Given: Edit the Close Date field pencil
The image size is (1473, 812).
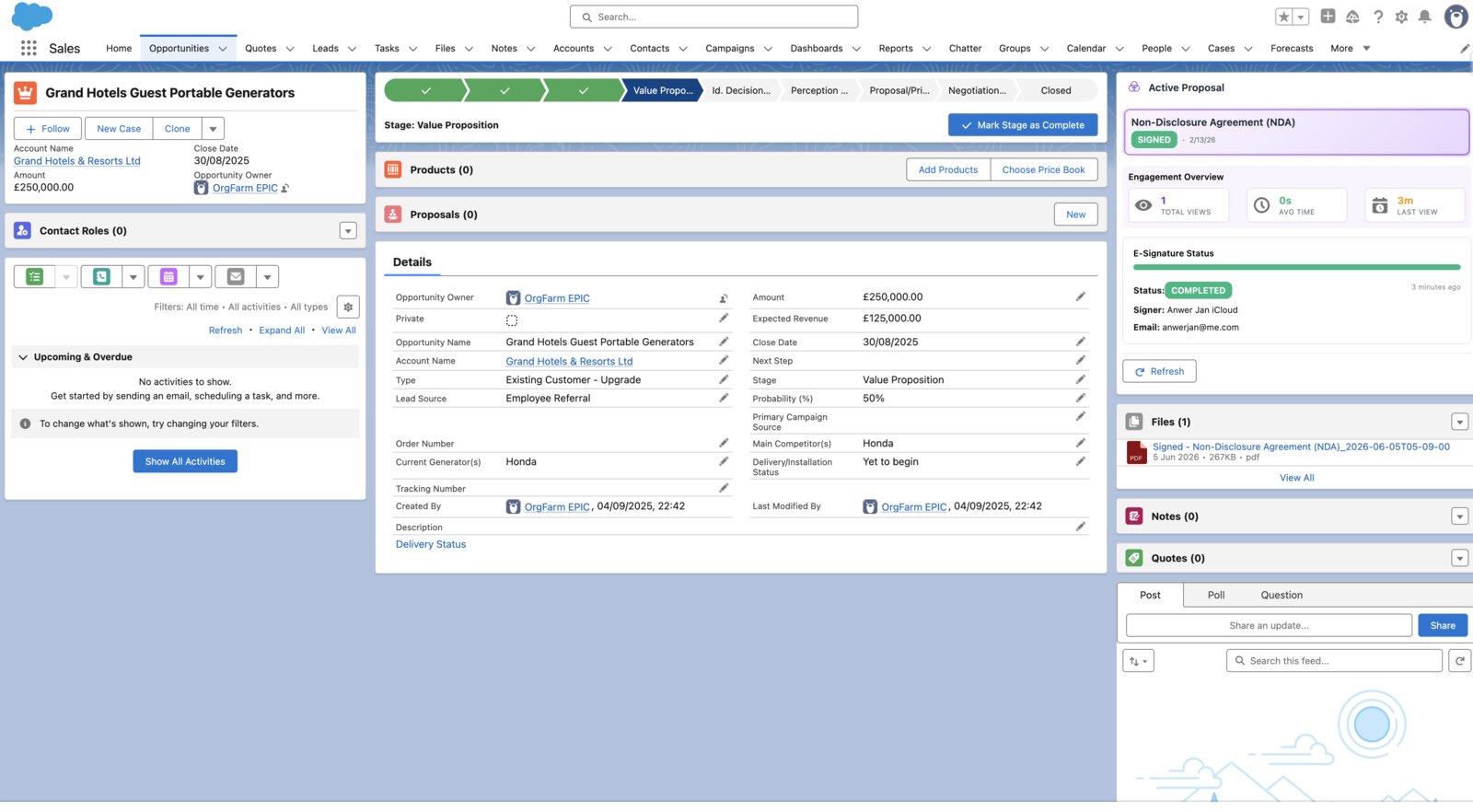Looking at the screenshot, I should pyautogui.click(x=1081, y=342).
